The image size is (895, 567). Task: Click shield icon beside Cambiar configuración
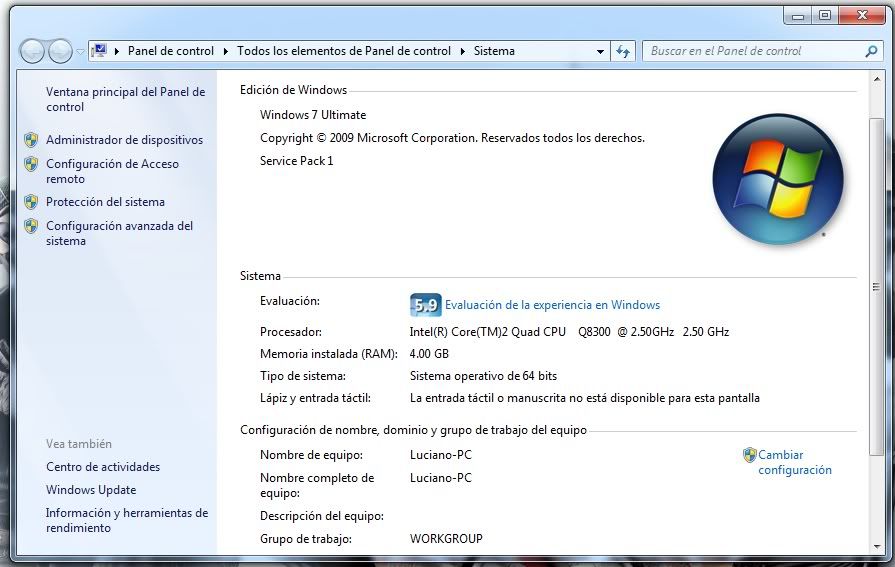click(749, 455)
